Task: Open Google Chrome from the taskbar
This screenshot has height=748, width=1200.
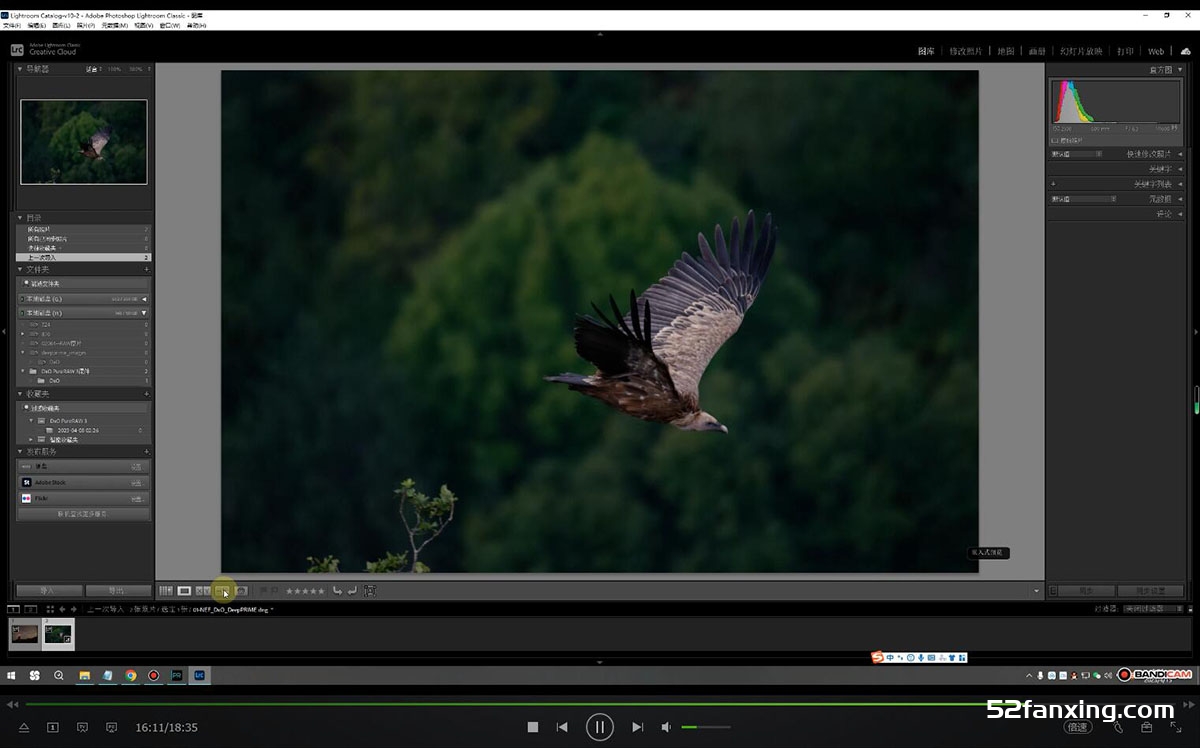Action: (131, 675)
